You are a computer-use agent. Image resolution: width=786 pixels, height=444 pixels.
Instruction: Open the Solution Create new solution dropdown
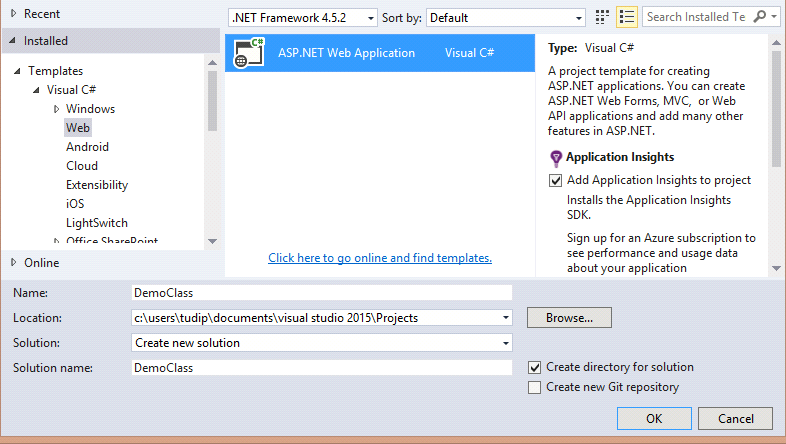[x=506, y=343]
